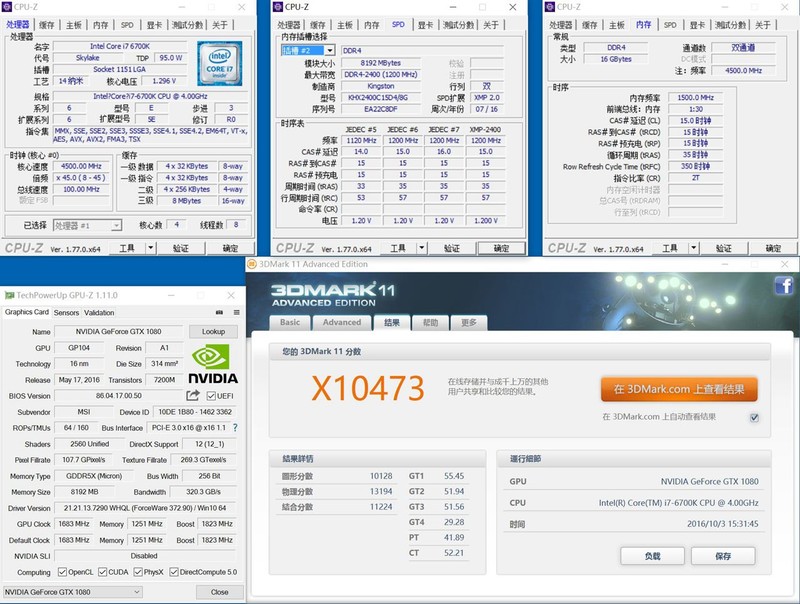Viewport: 800px width, 604px height.
Task: Click the 内存频率 1500.0 MHz value
Action: point(695,97)
